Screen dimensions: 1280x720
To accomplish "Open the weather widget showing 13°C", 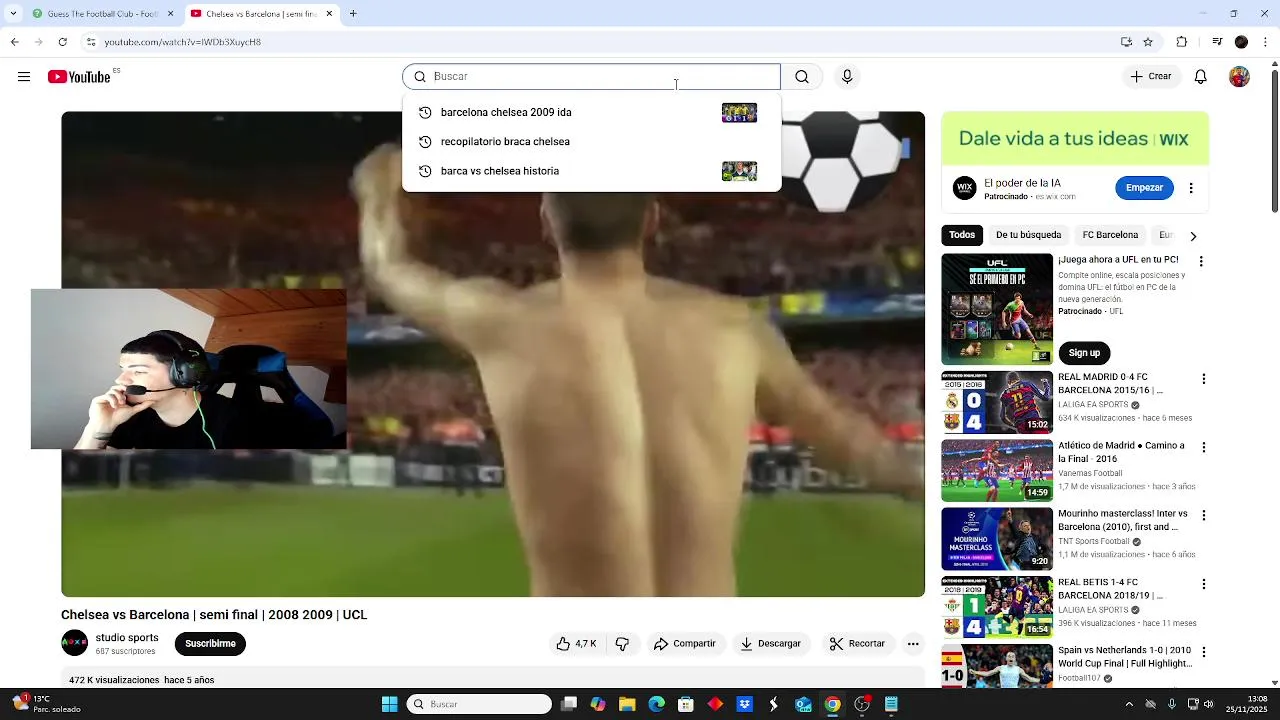I will tap(45, 704).
